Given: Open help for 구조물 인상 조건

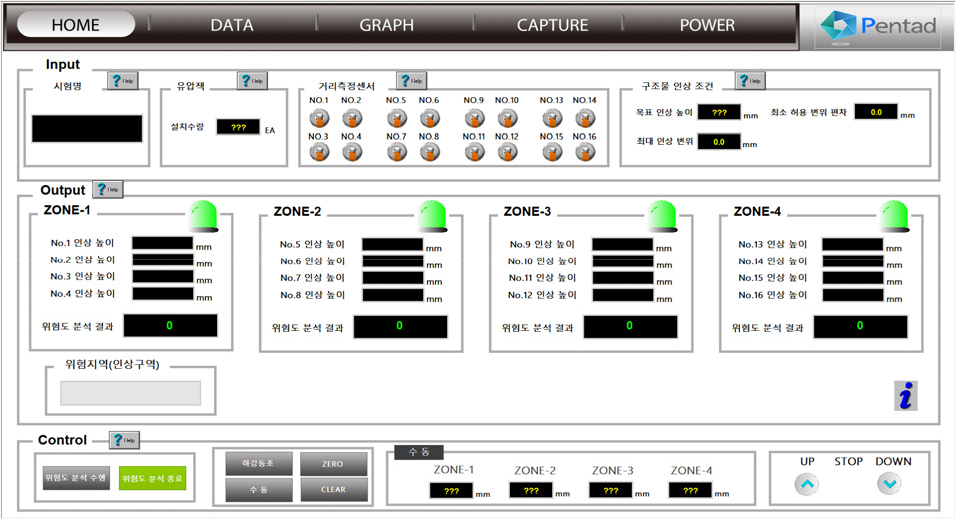Looking at the screenshot, I should (750, 81).
